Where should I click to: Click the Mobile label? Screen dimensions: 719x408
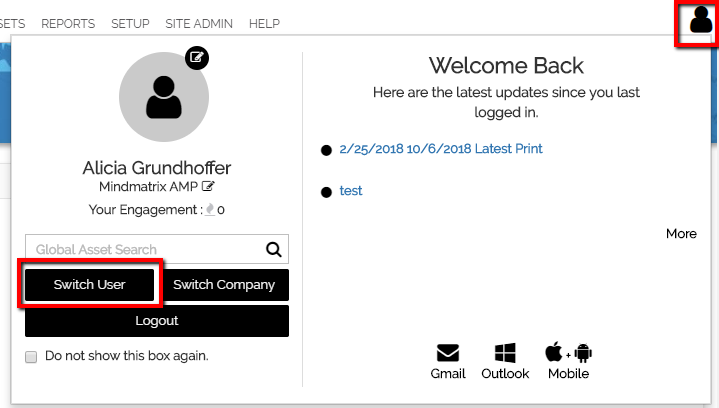tap(569, 374)
